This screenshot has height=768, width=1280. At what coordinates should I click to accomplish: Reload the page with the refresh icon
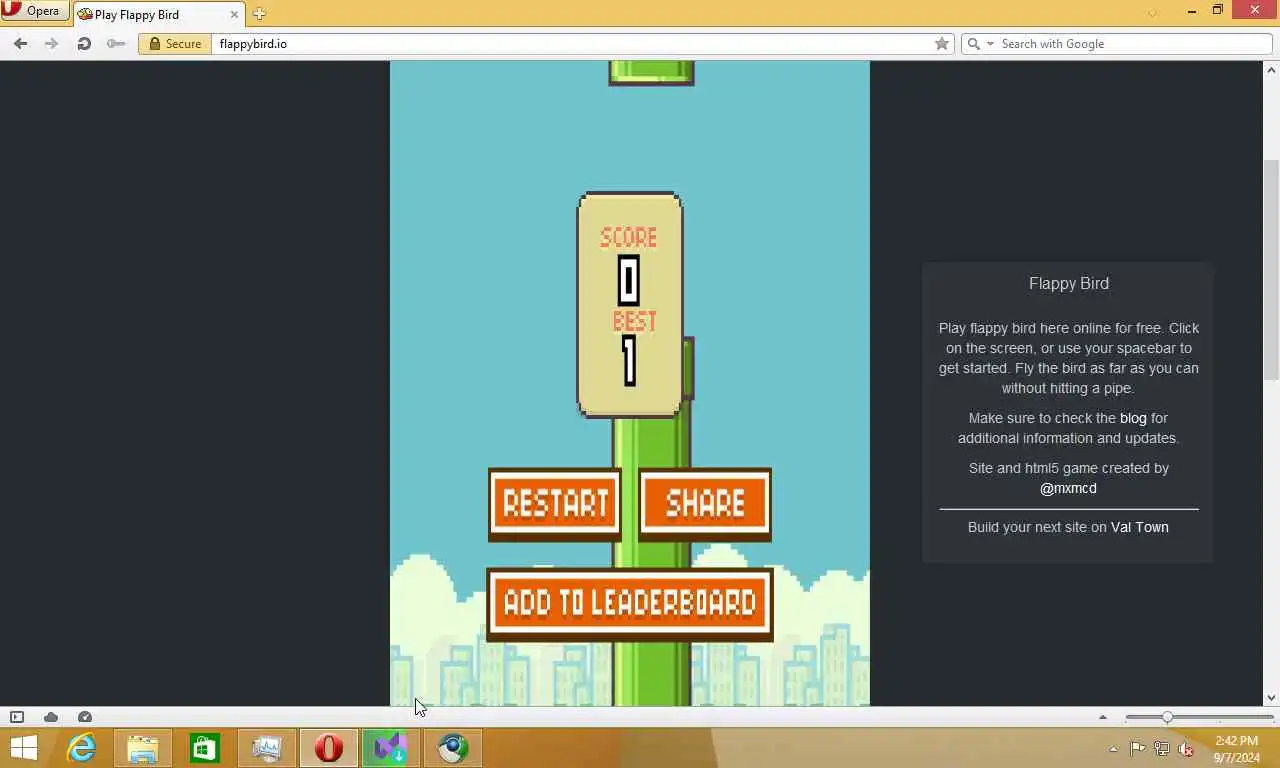pyautogui.click(x=84, y=43)
